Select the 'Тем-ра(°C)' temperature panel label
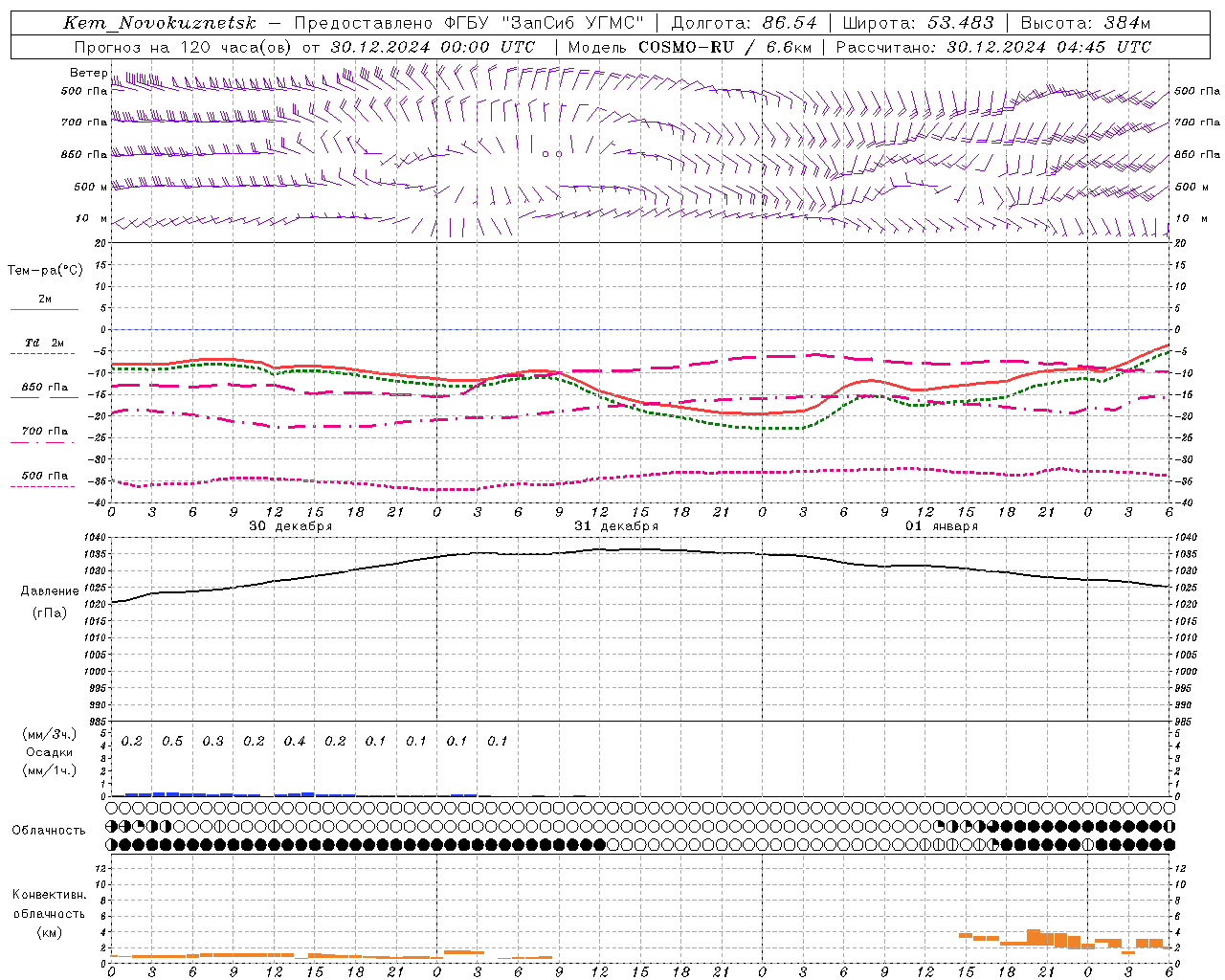1225x980 pixels. [45, 271]
